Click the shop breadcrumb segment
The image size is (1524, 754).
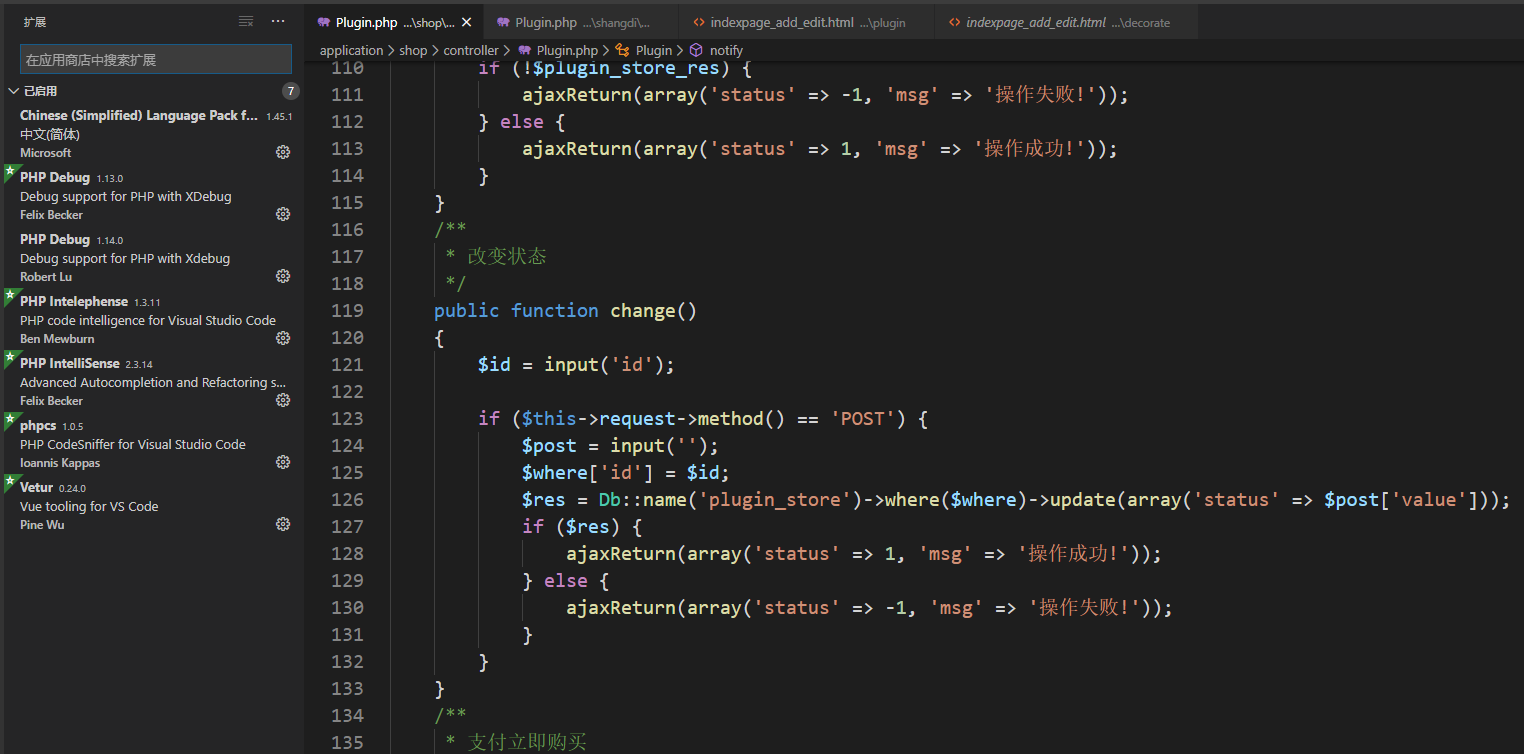point(413,50)
